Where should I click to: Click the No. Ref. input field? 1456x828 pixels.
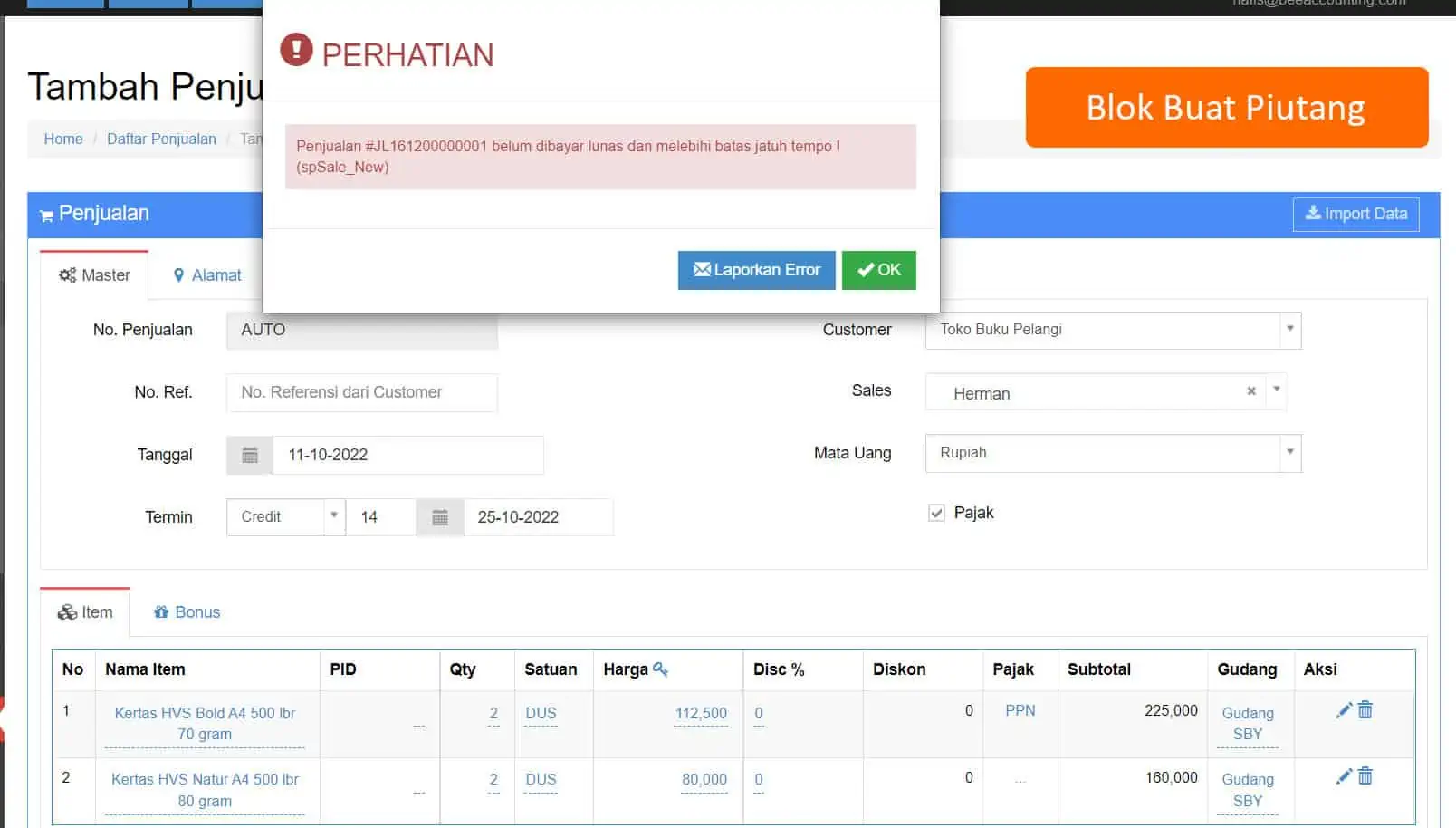tap(362, 392)
